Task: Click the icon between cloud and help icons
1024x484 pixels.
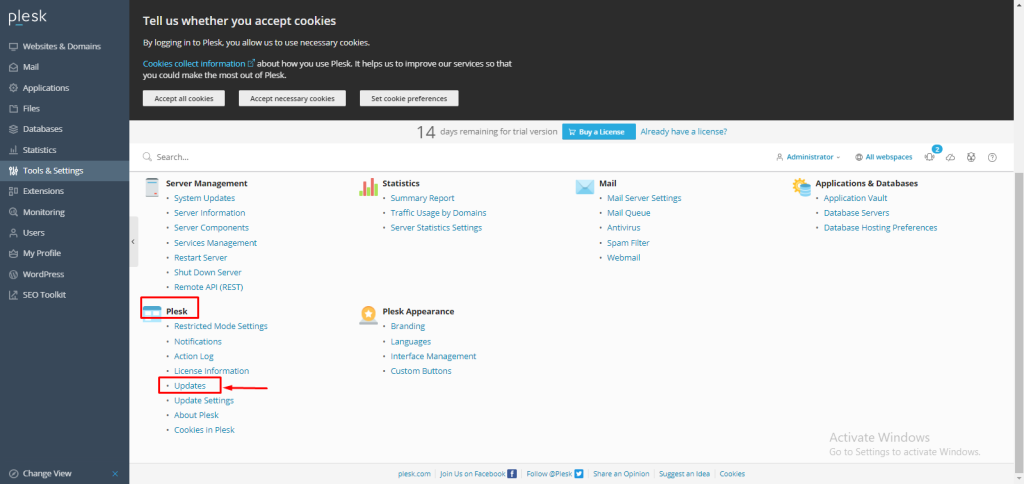Action: (971, 157)
